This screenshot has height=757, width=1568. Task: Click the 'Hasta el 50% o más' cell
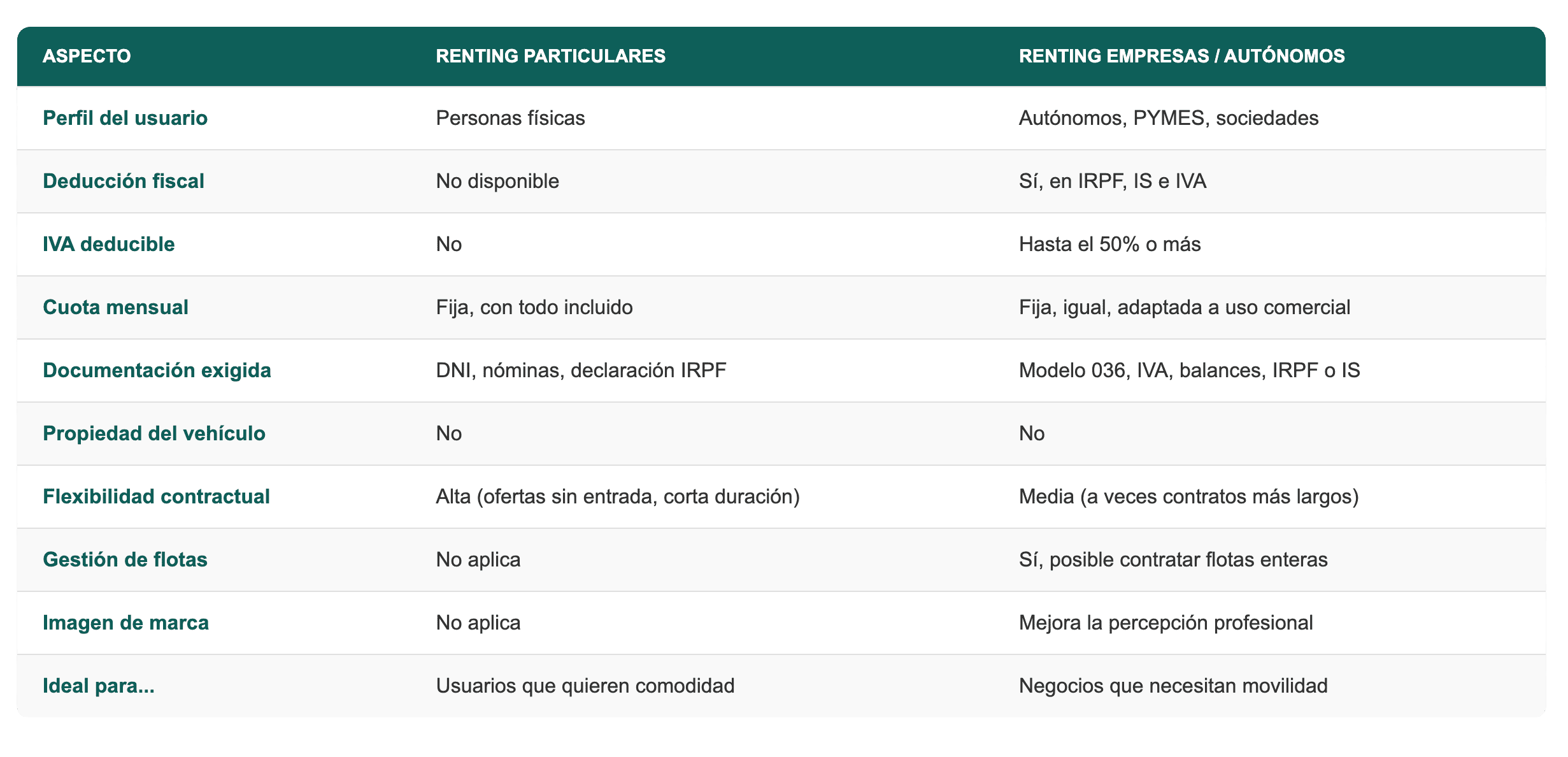1109,244
